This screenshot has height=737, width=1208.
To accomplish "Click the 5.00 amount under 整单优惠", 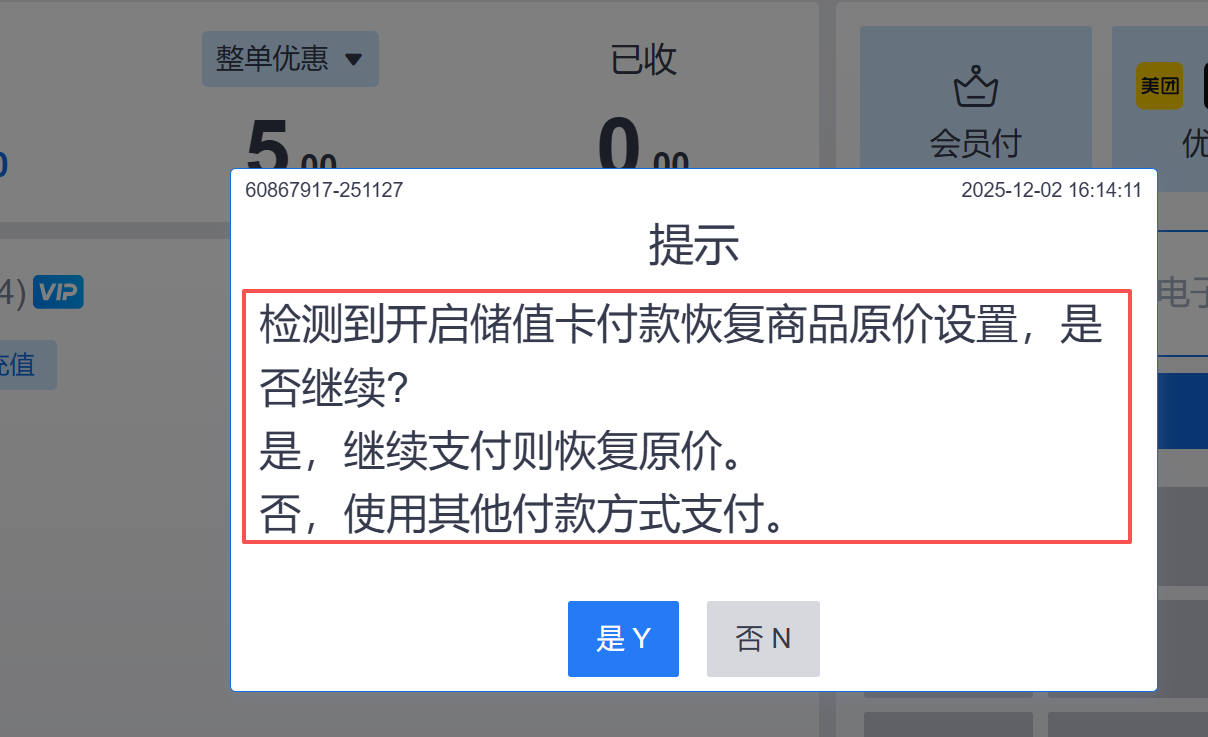I will click(291, 148).
